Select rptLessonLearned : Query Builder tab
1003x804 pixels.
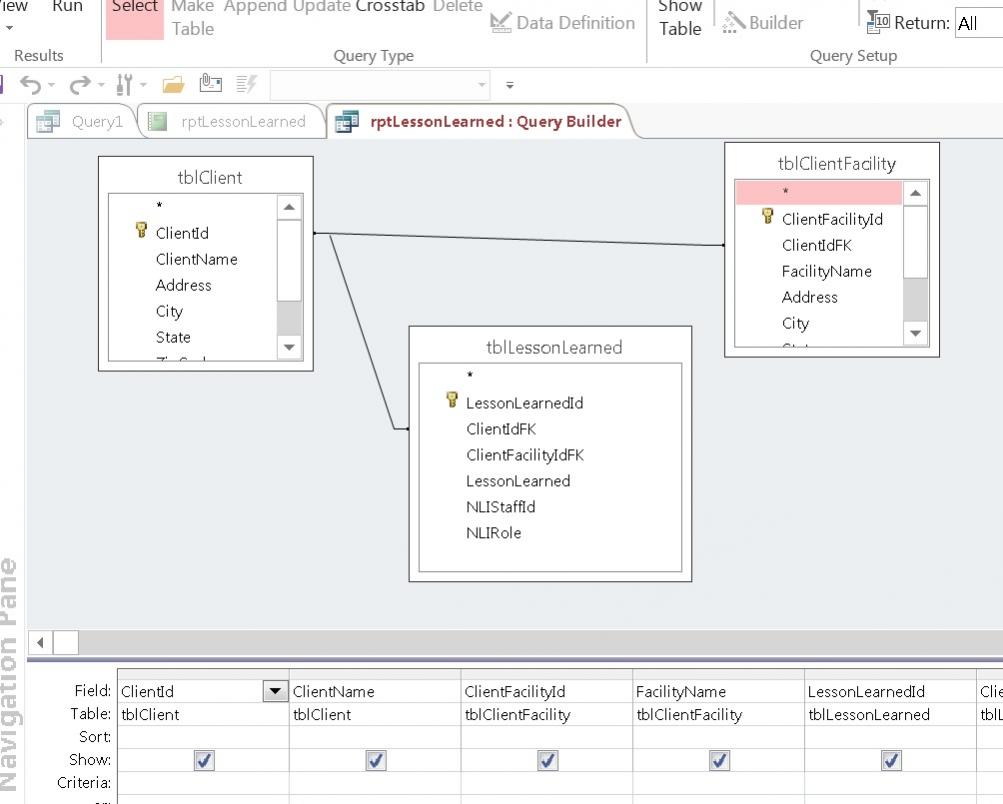click(481, 121)
